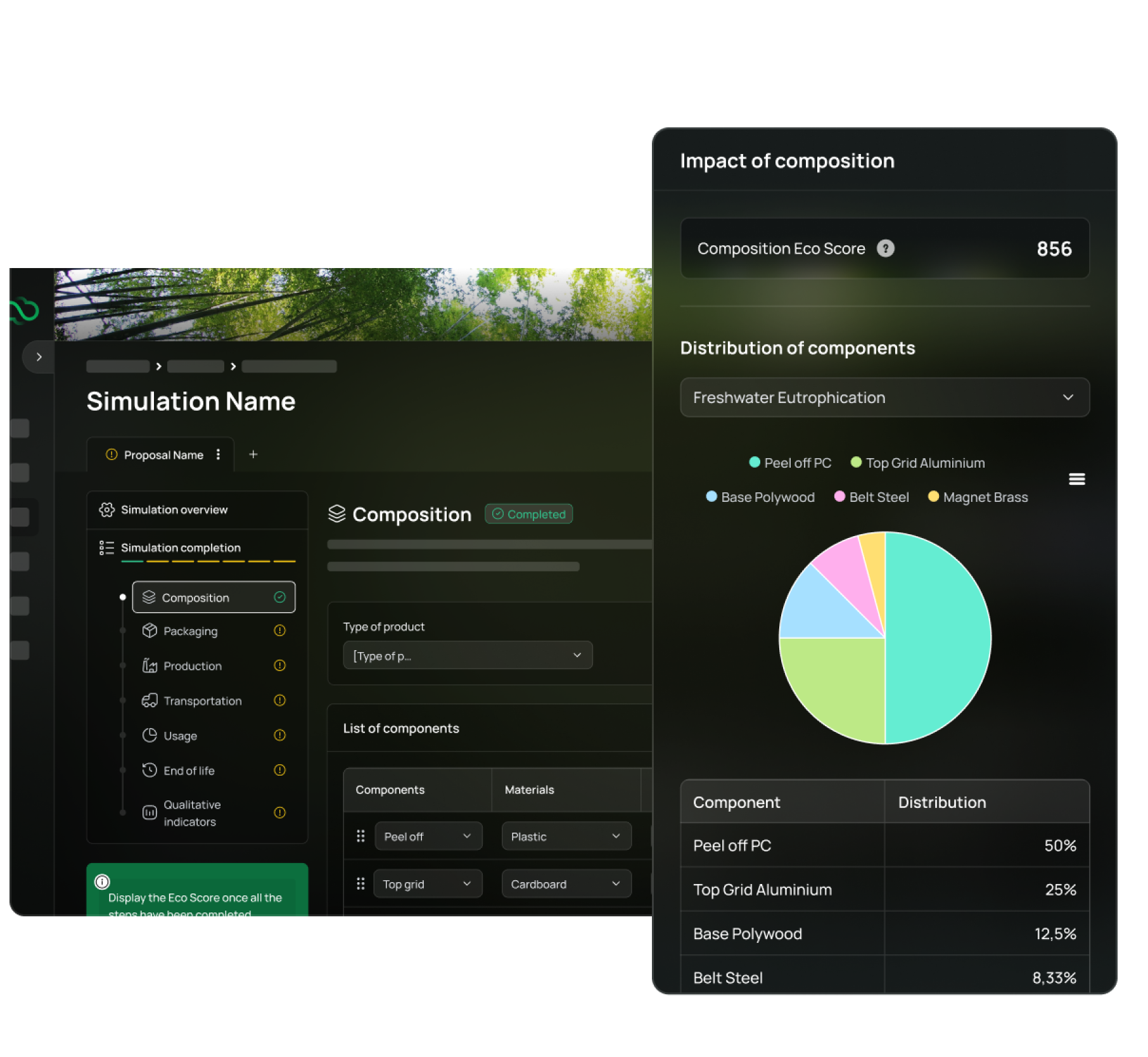Toggle Peel off PC legend series

pyautogui.click(x=789, y=463)
